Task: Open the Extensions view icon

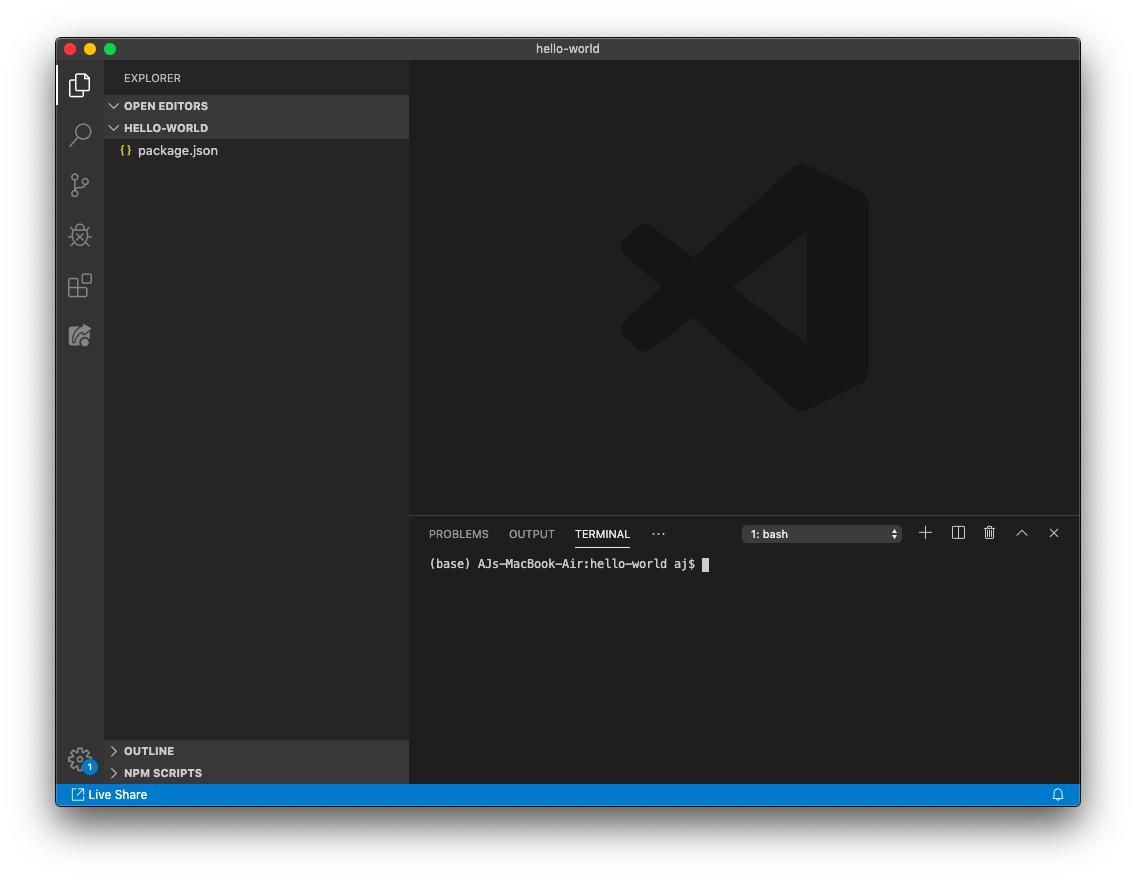Action: click(x=80, y=286)
